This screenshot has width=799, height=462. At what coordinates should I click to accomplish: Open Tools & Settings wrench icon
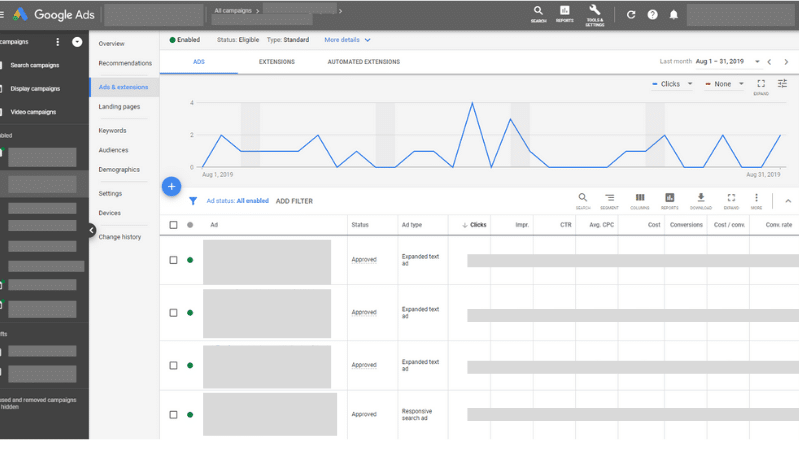click(x=595, y=15)
